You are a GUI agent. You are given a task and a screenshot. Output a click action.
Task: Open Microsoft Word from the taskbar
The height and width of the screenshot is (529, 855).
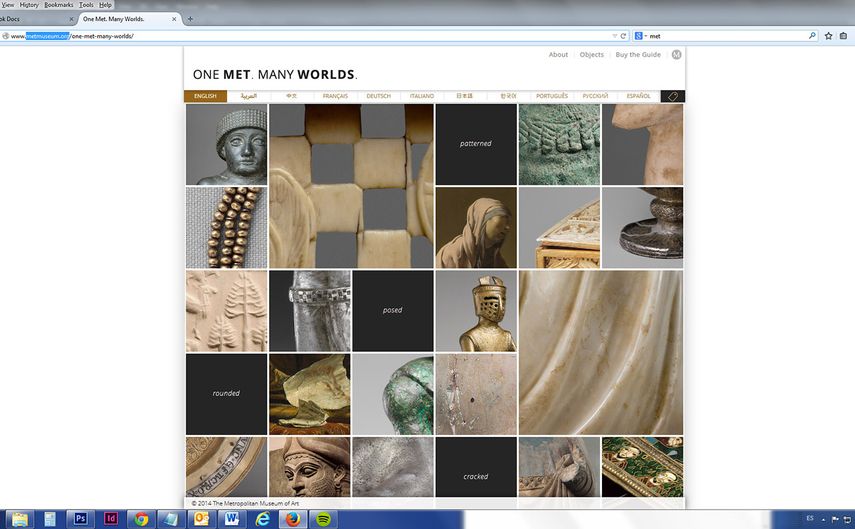(232, 519)
